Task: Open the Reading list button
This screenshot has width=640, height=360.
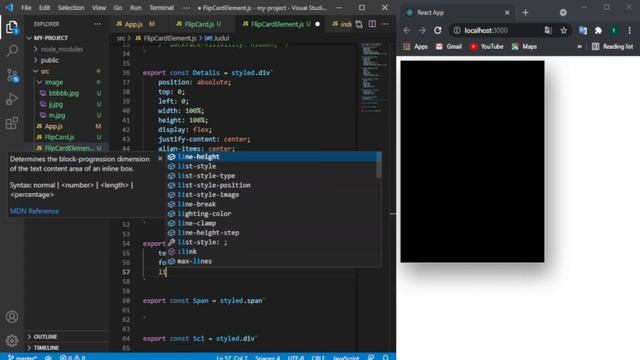Action: tap(612, 47)
